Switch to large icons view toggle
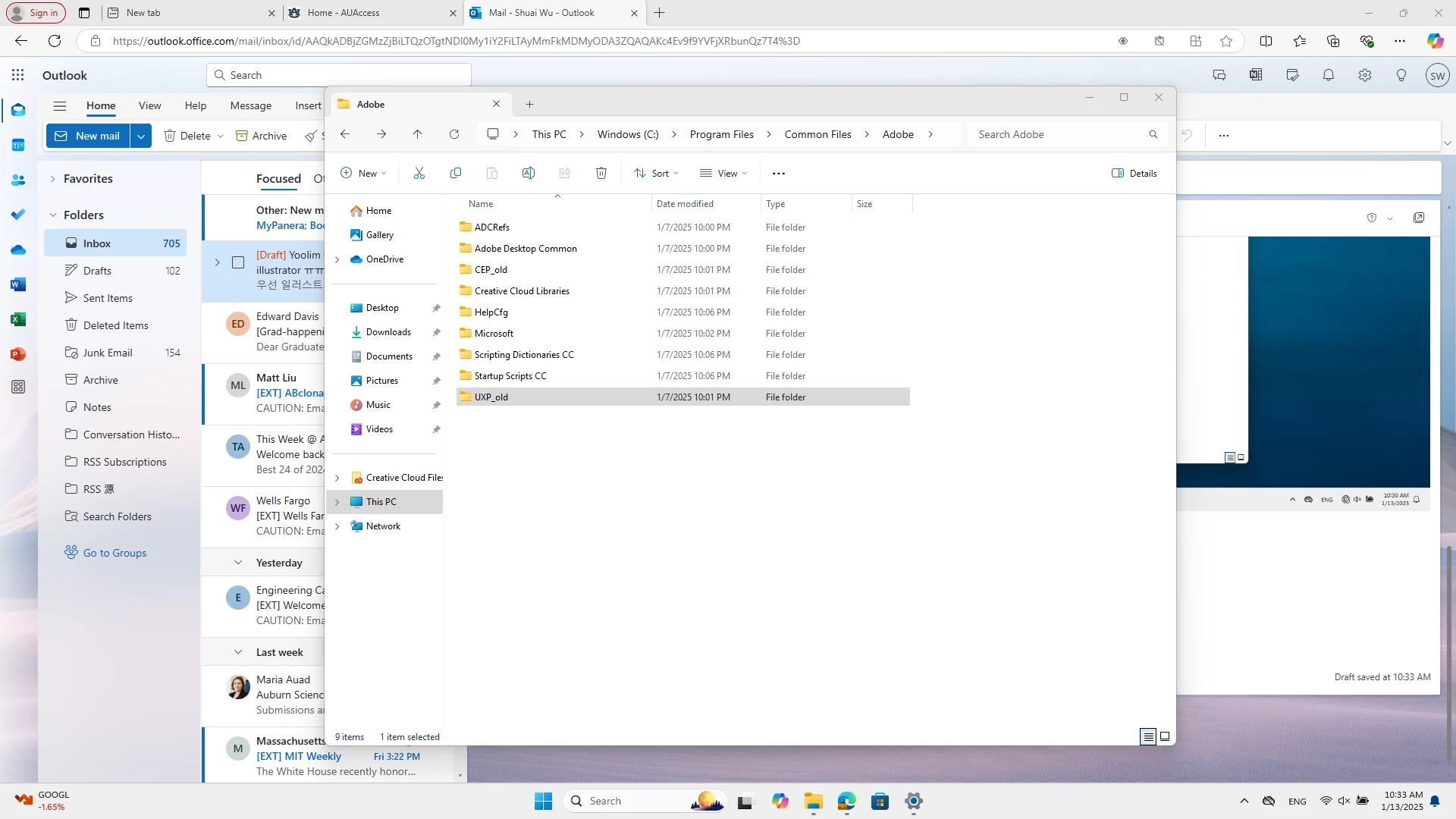The height and width of the screenshot is (819, 1456). tap(1165, 736)
